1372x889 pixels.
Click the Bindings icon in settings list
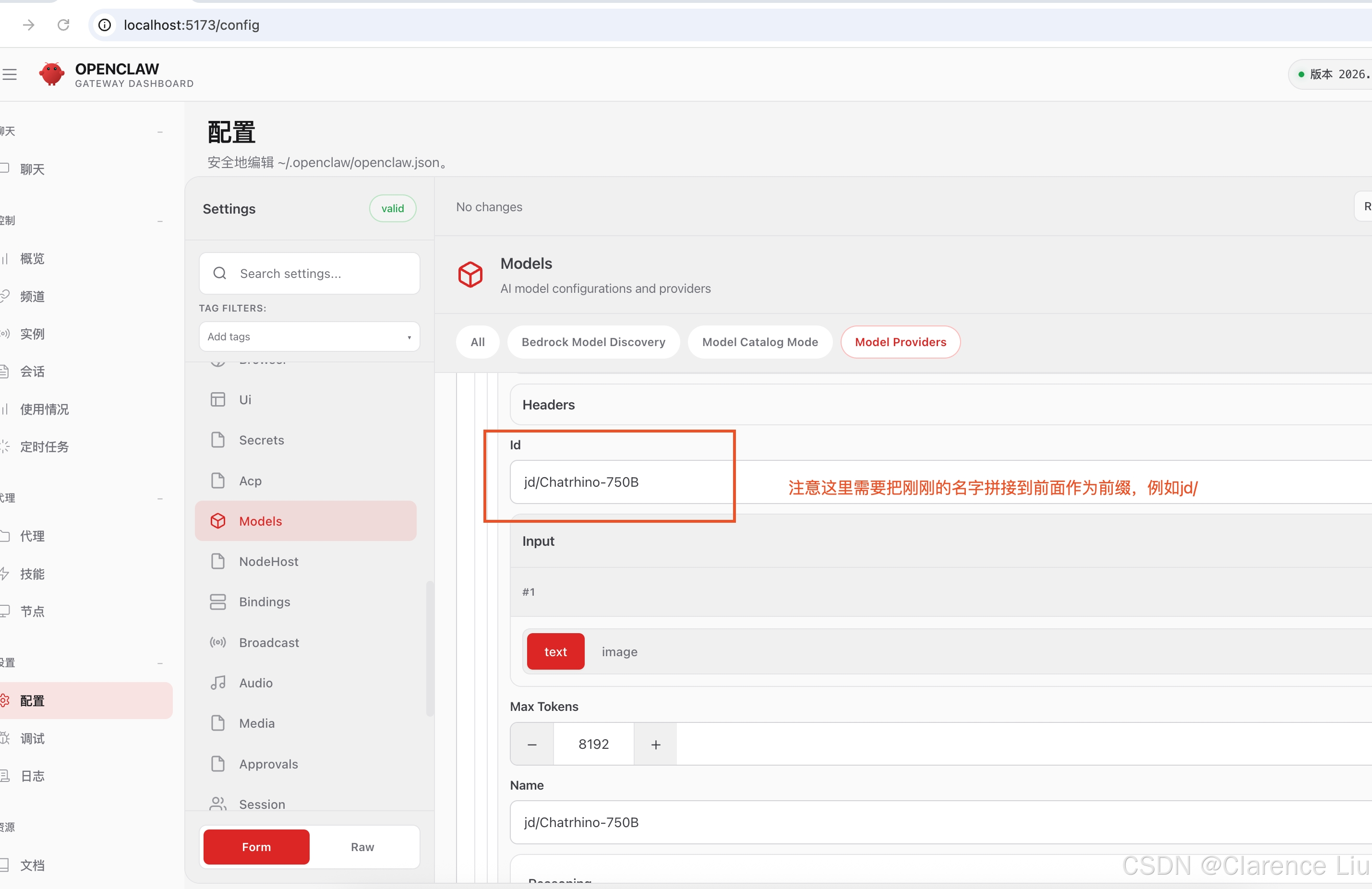point(218,601)
